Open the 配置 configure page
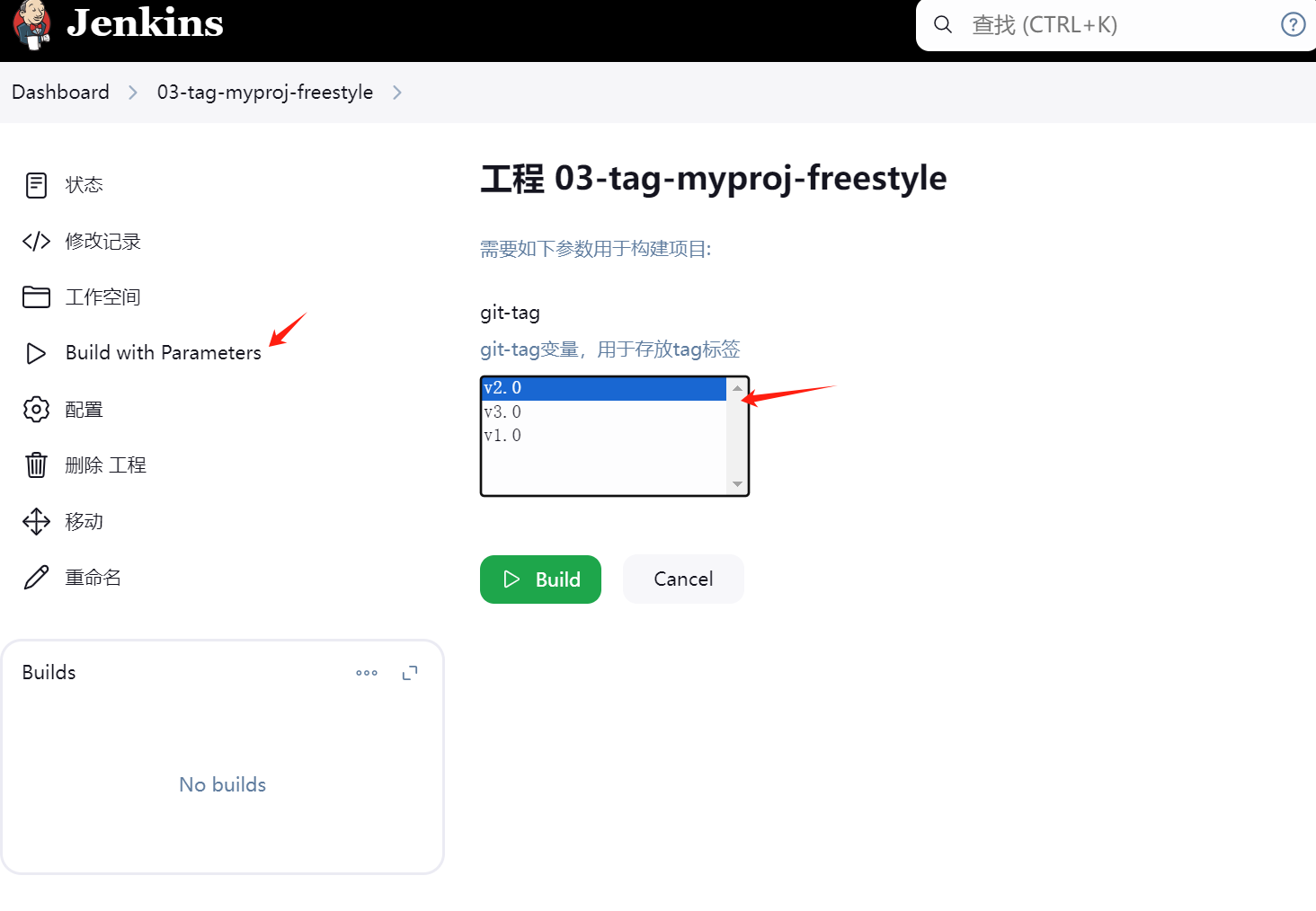 [x=84, y=409]
